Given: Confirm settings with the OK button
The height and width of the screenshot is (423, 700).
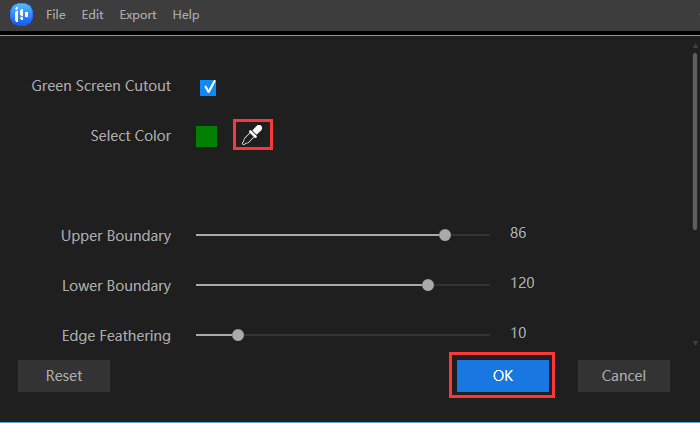Looking at the screenshot, I should coord(503,376).
